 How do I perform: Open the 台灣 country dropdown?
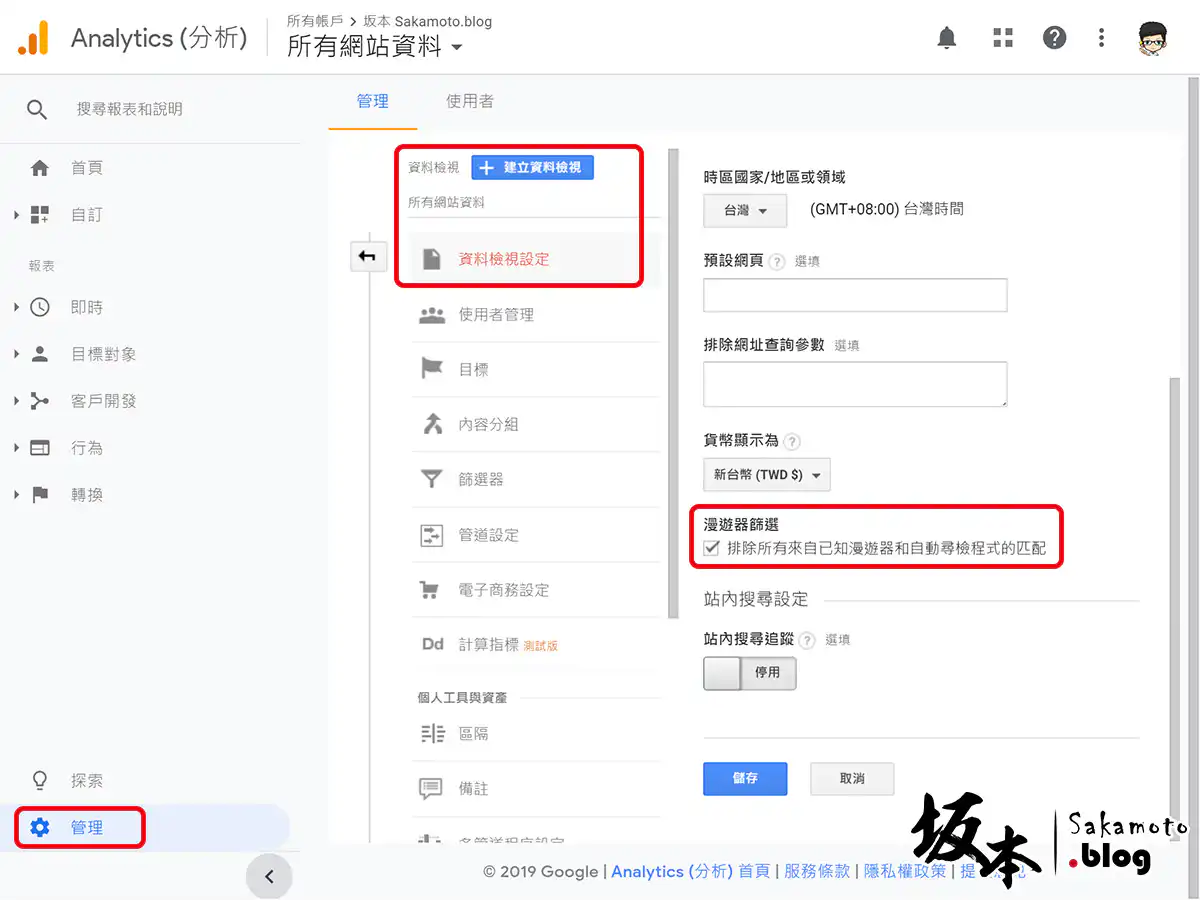click(x=744, y=210)
